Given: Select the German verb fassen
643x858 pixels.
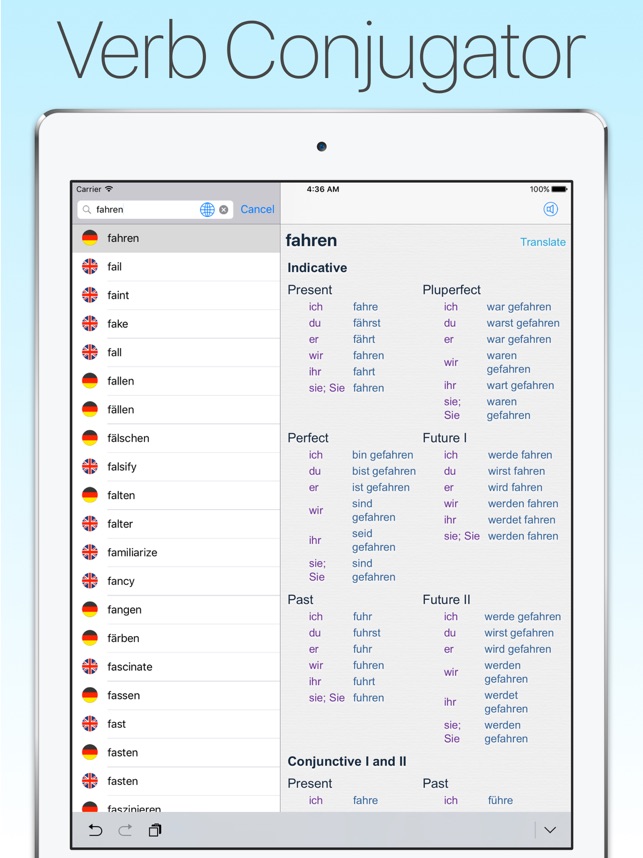Looking at the screenshot, I should pos(176,695).
